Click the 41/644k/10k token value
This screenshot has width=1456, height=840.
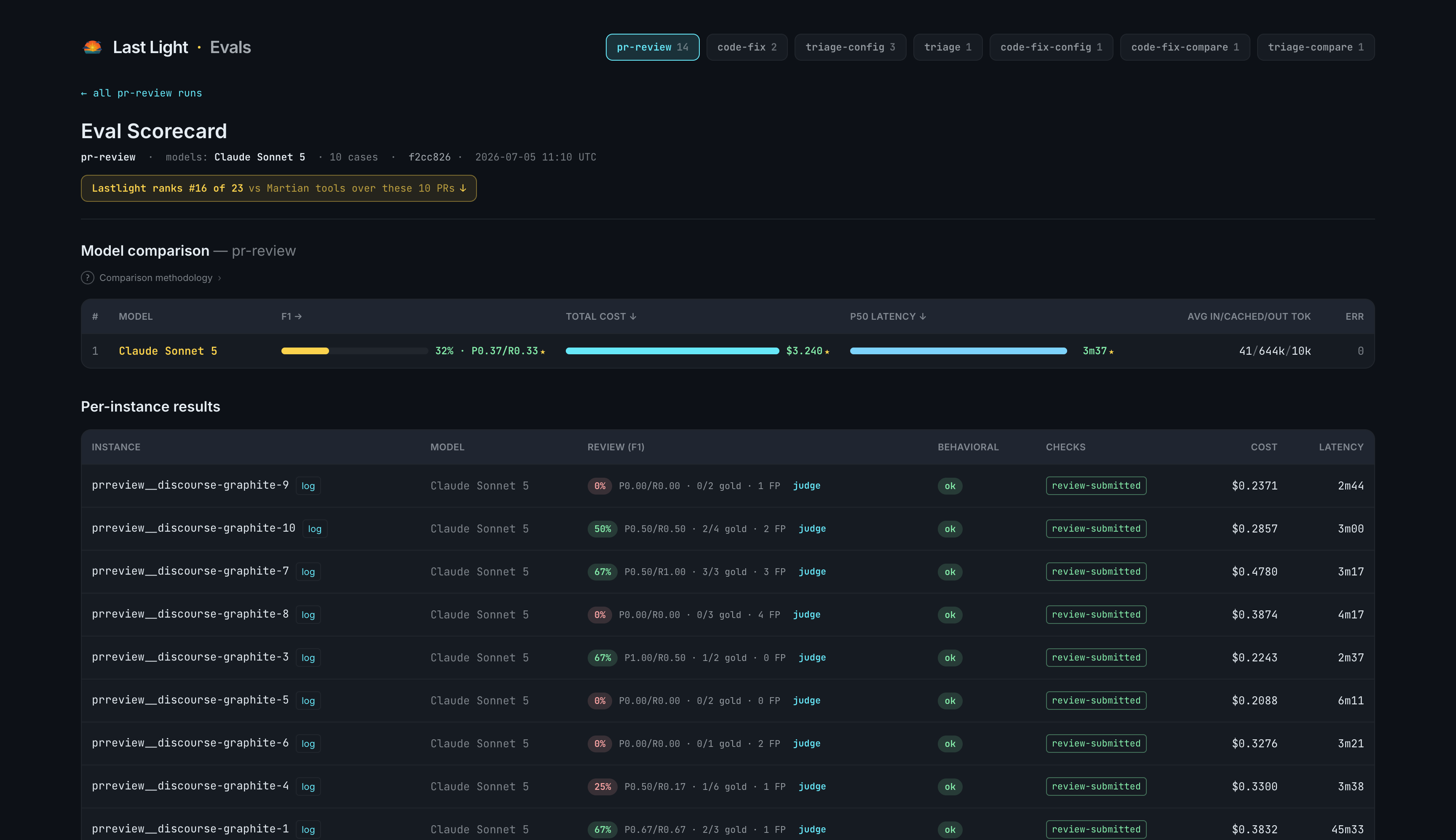[1275, 351]
